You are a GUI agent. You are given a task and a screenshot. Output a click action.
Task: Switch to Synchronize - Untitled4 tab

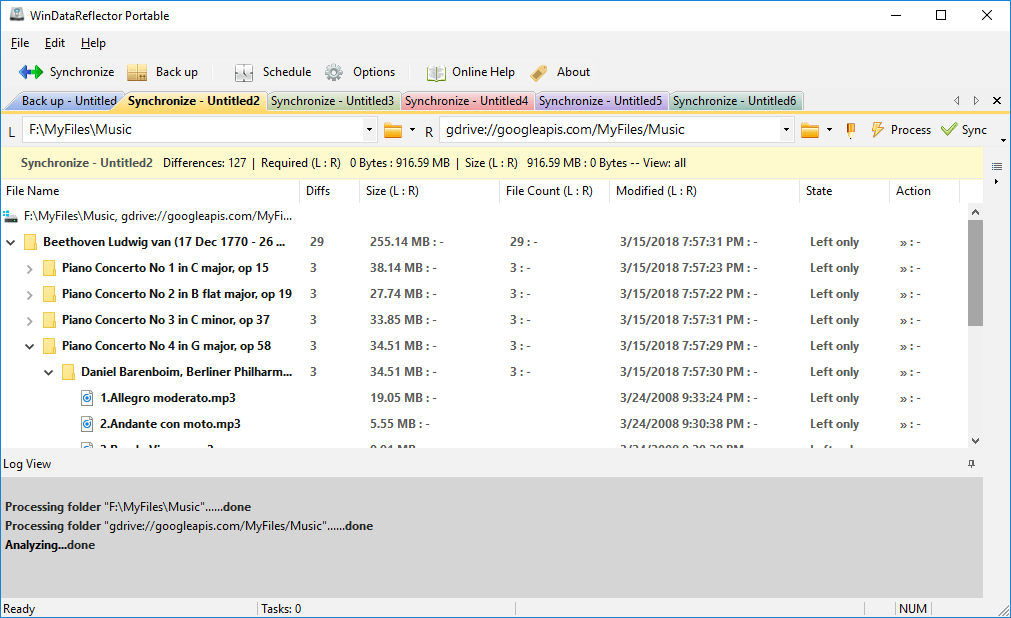click(x=466, y=101)
